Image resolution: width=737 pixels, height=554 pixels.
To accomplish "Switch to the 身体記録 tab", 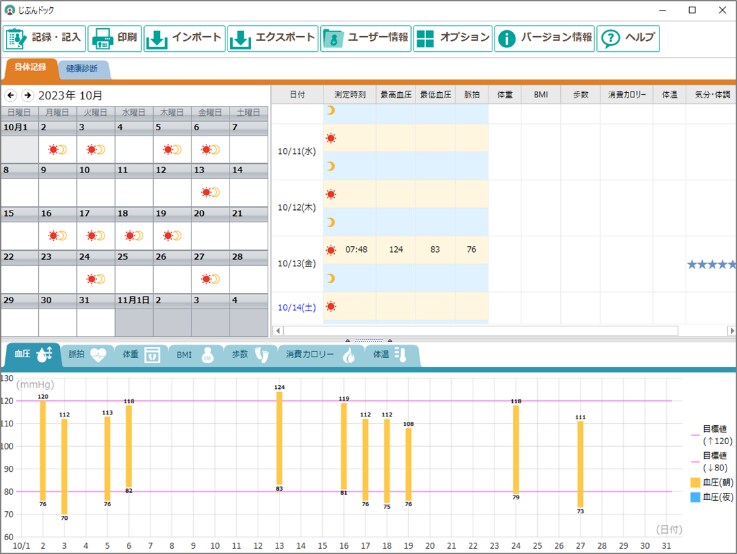I will (x=30, y=69).
